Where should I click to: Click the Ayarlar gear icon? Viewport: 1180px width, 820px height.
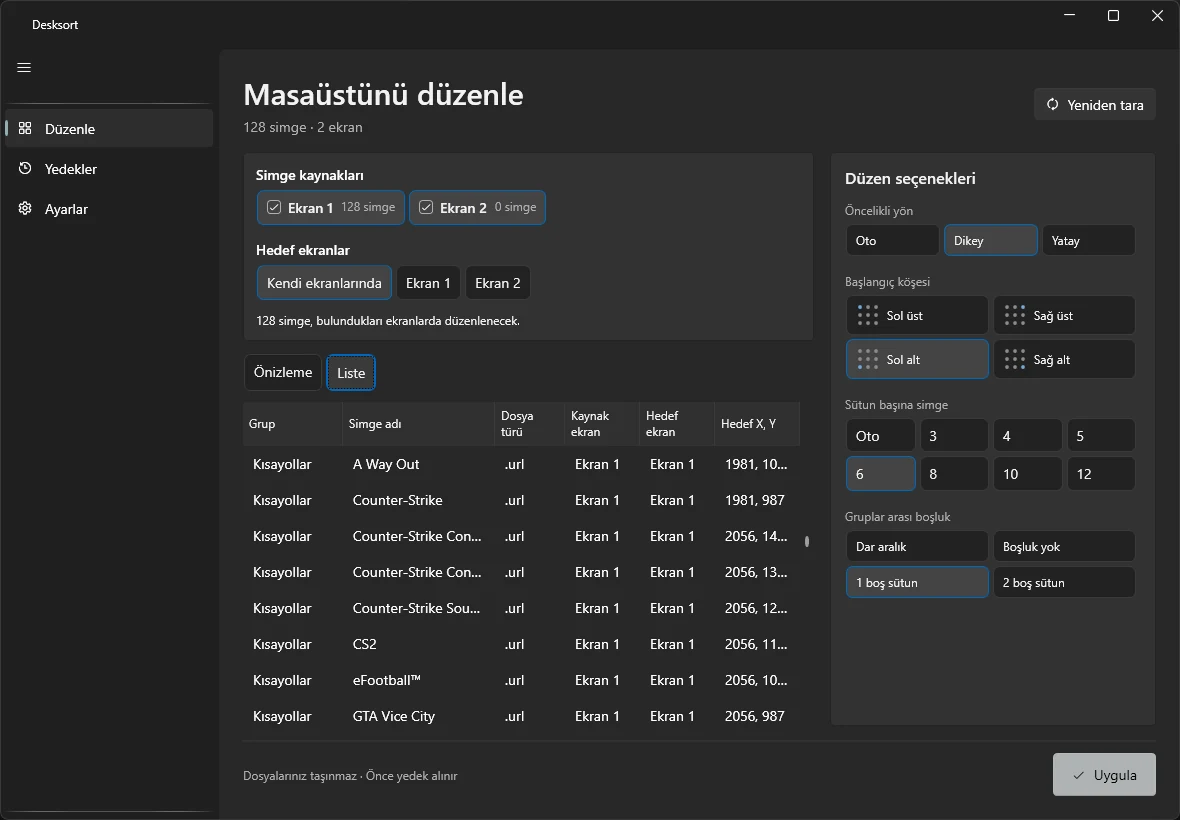pos(25,208)
